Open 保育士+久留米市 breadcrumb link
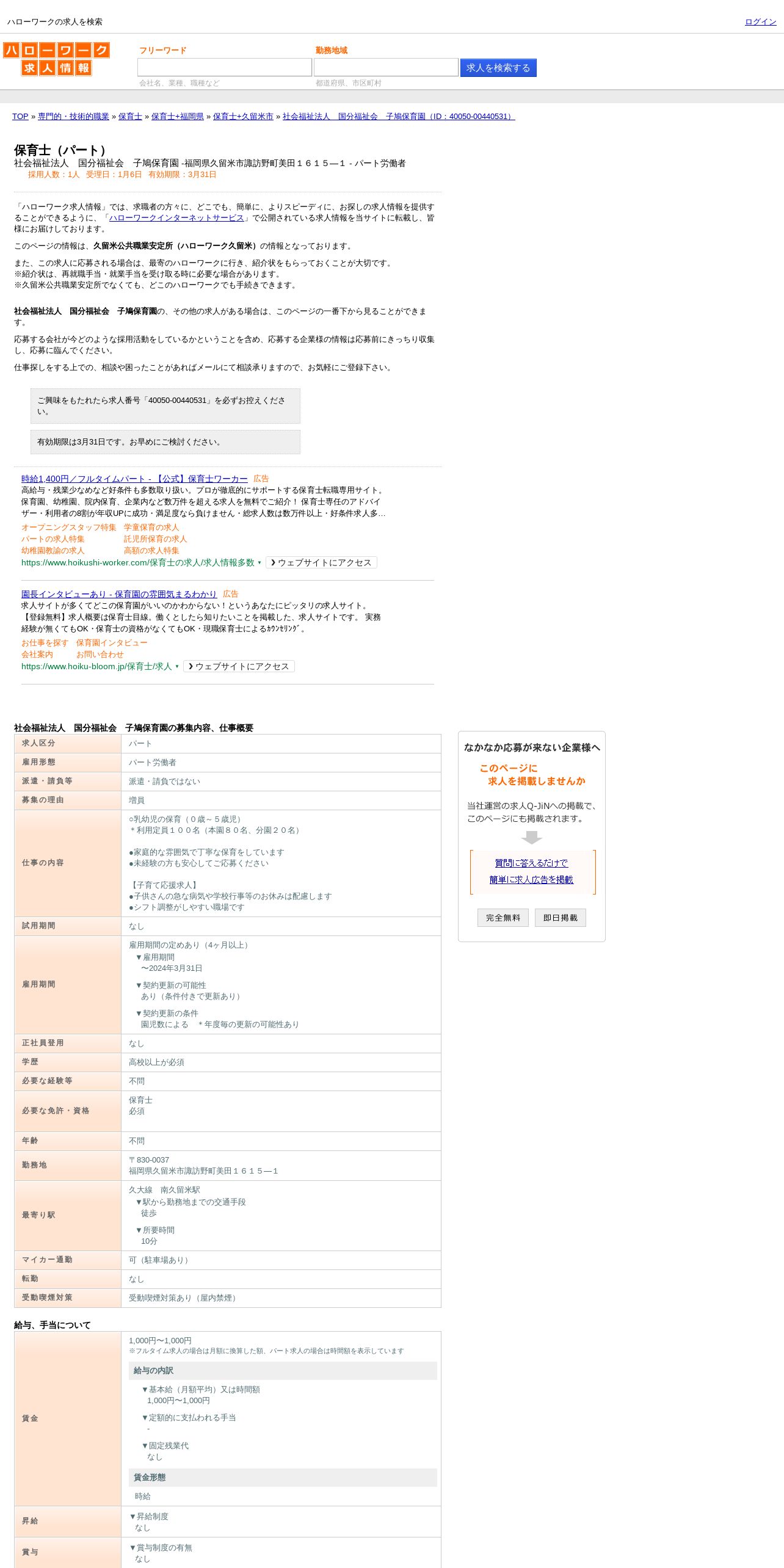The height and width of the screenshot is (1568, 784). (243, 117)
